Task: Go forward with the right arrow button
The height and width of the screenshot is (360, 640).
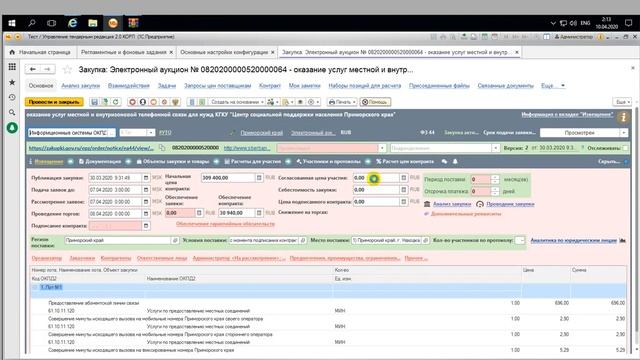Action: point(47,69)
